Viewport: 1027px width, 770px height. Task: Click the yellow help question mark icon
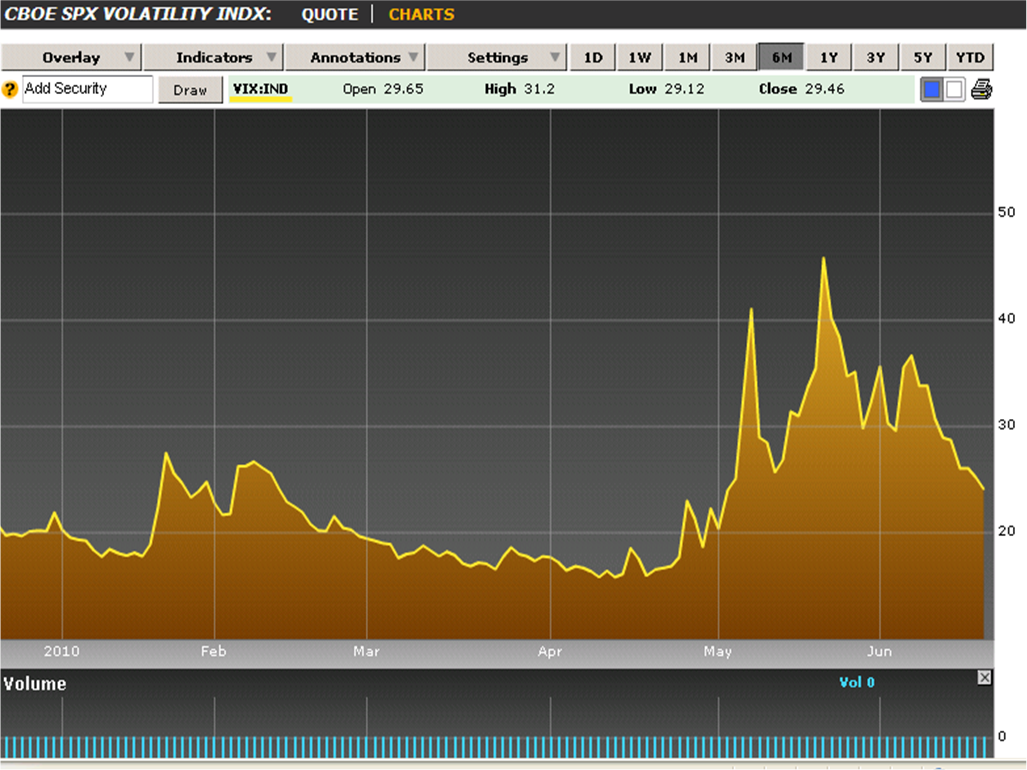coord(11,89)
